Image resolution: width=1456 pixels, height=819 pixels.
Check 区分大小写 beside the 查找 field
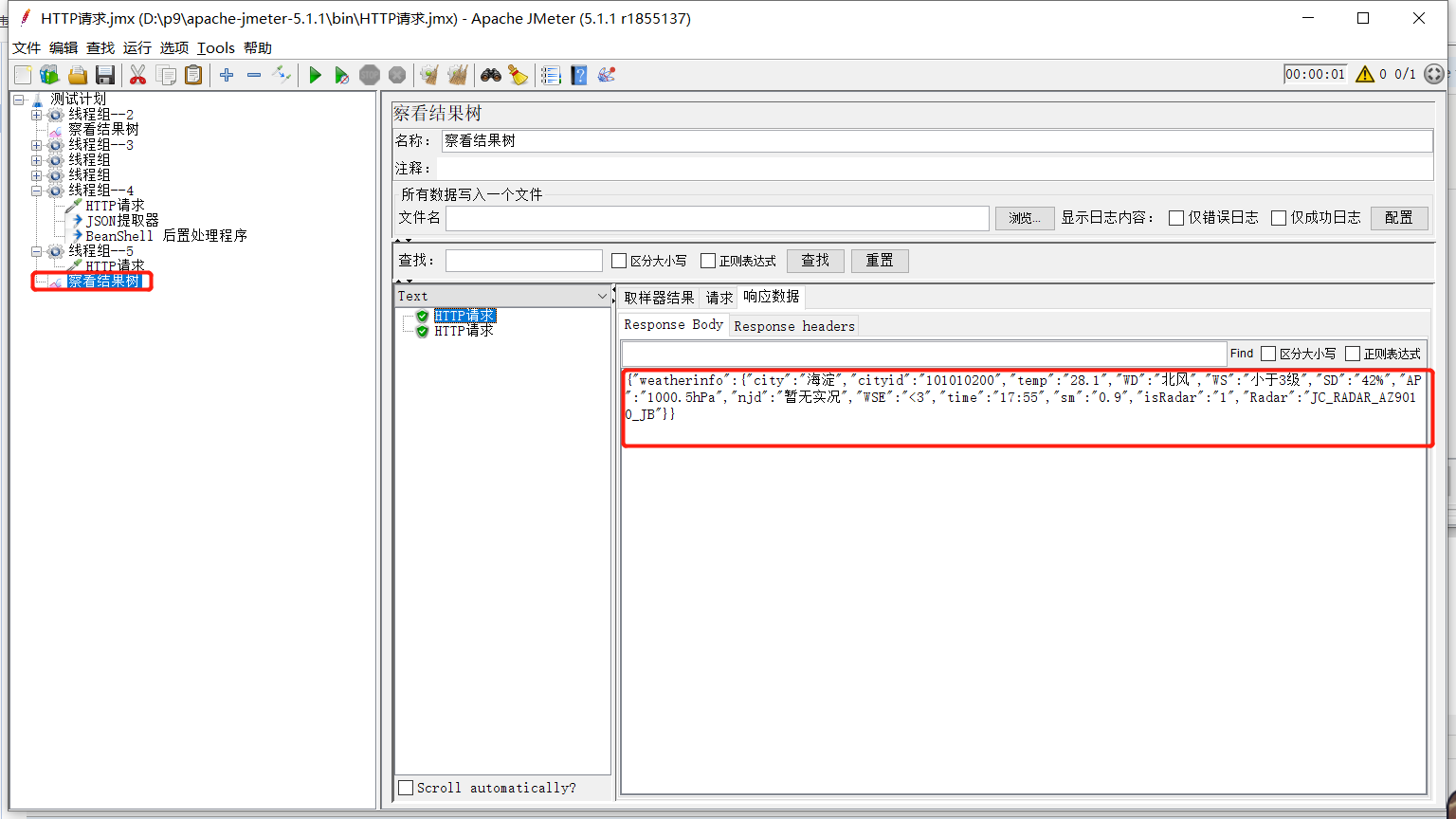619,261
